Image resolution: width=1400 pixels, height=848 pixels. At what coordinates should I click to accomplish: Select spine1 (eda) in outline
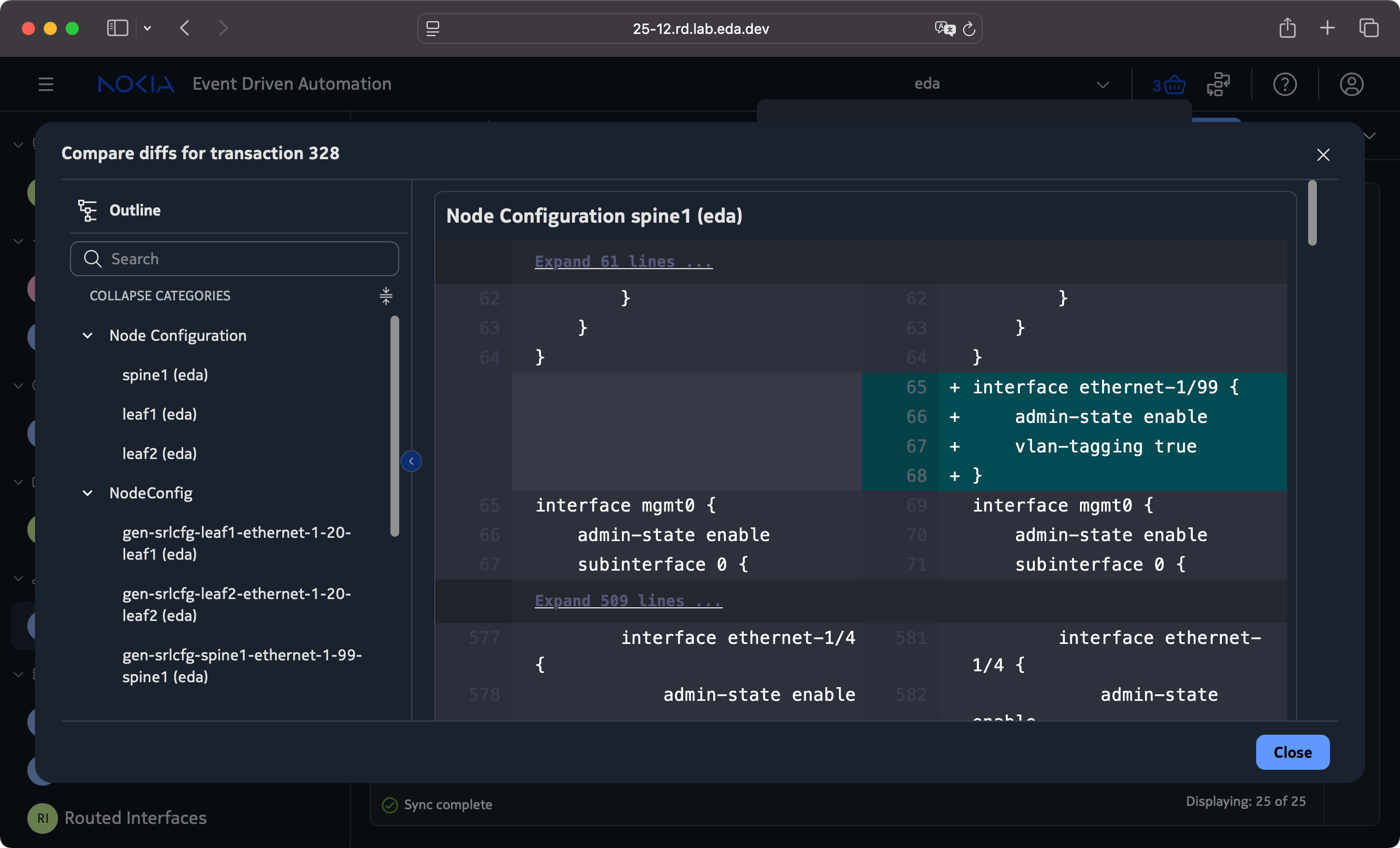click(x=165, y=375)
